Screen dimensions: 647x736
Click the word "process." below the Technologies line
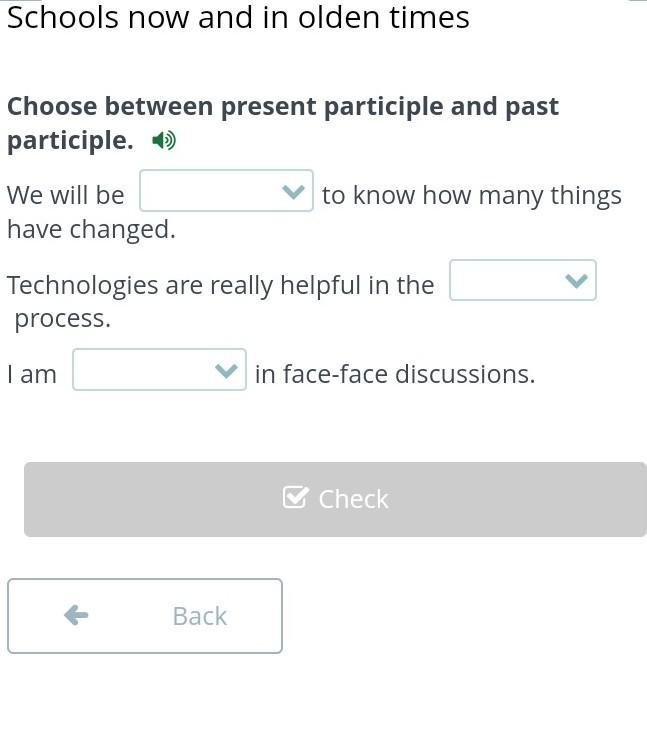point(62,319)
